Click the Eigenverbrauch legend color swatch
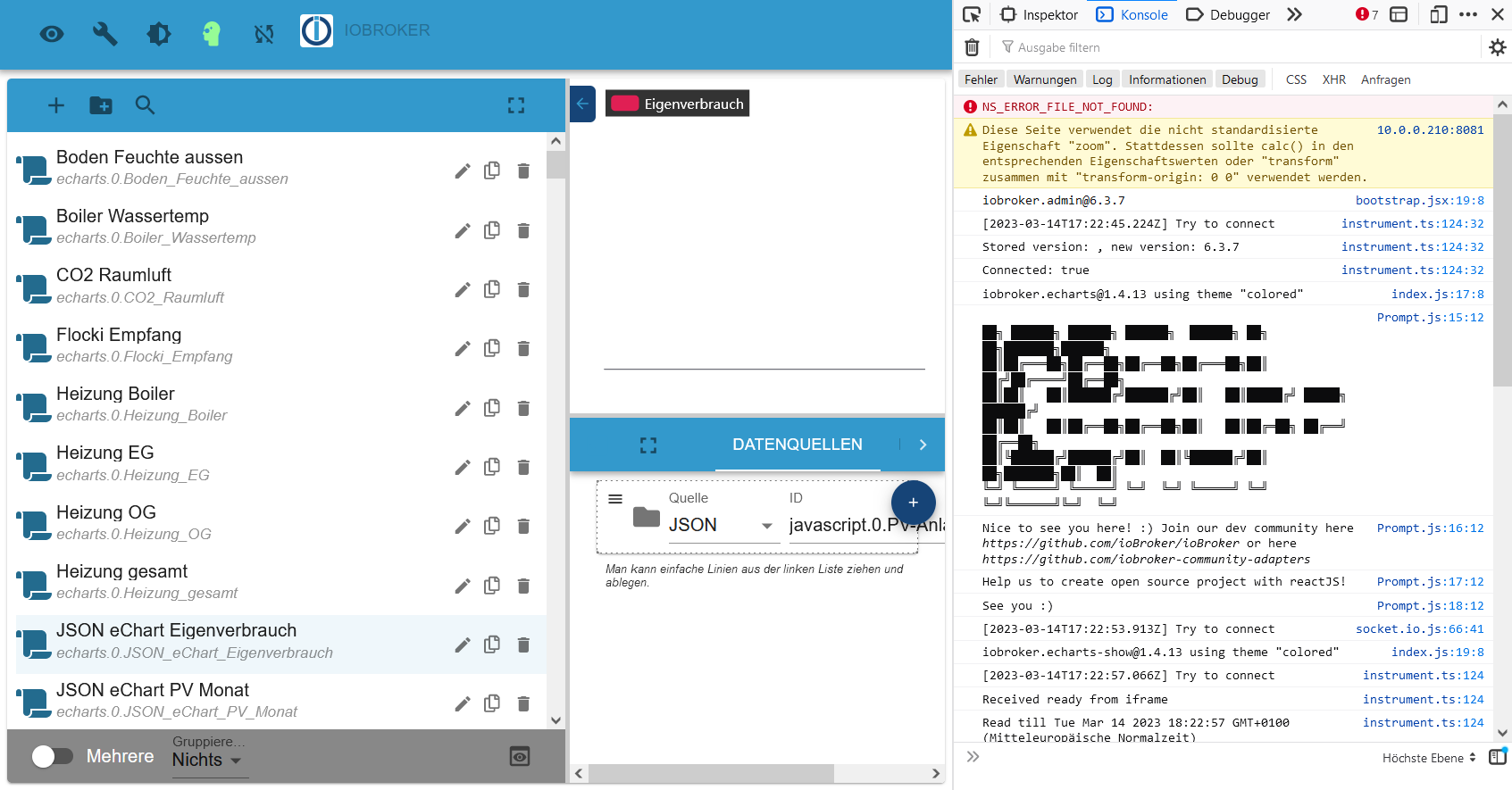This screenshot has width=1512, height=790. coord(624,103)
